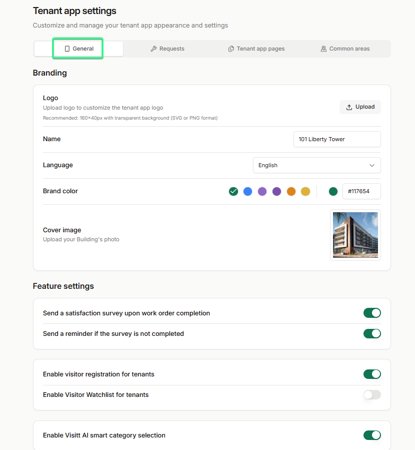Image resolution: width=415 pixels, height=450 pixels.
Task: Edit the Name field '101 Liberty Tower'
Action: pos(337,139)
